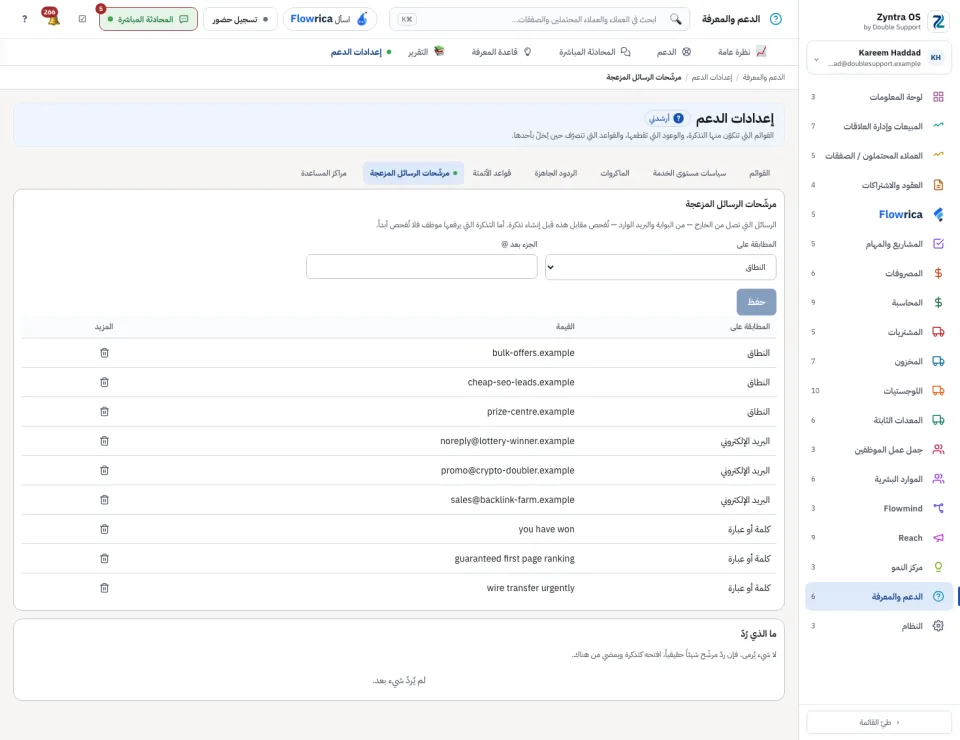Screen dimensions: 960x740
Task: Click the الجزء بعد @ input field
Action: pos(422,267)
